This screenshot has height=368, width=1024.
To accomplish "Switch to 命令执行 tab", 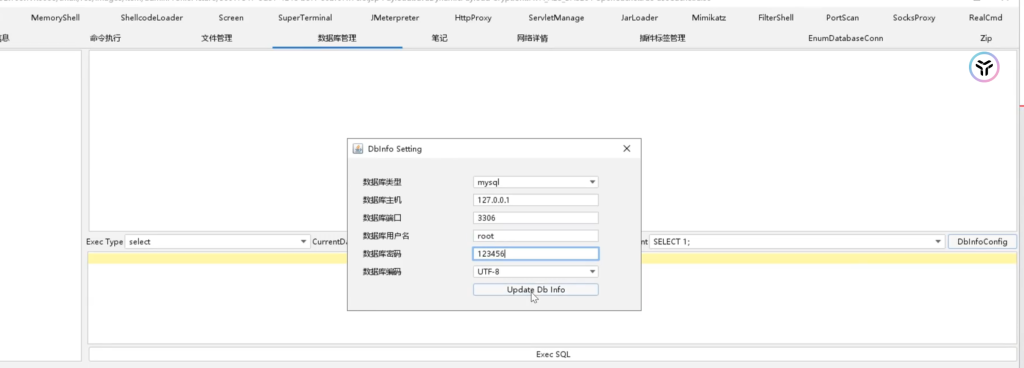I will (105, 38).
